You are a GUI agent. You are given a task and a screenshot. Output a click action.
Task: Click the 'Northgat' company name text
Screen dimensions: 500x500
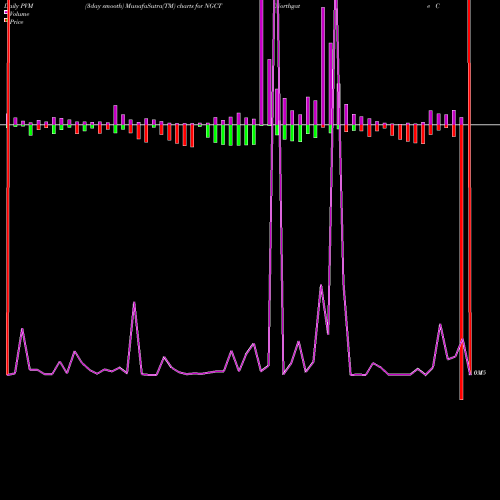[x=287, y=6]
